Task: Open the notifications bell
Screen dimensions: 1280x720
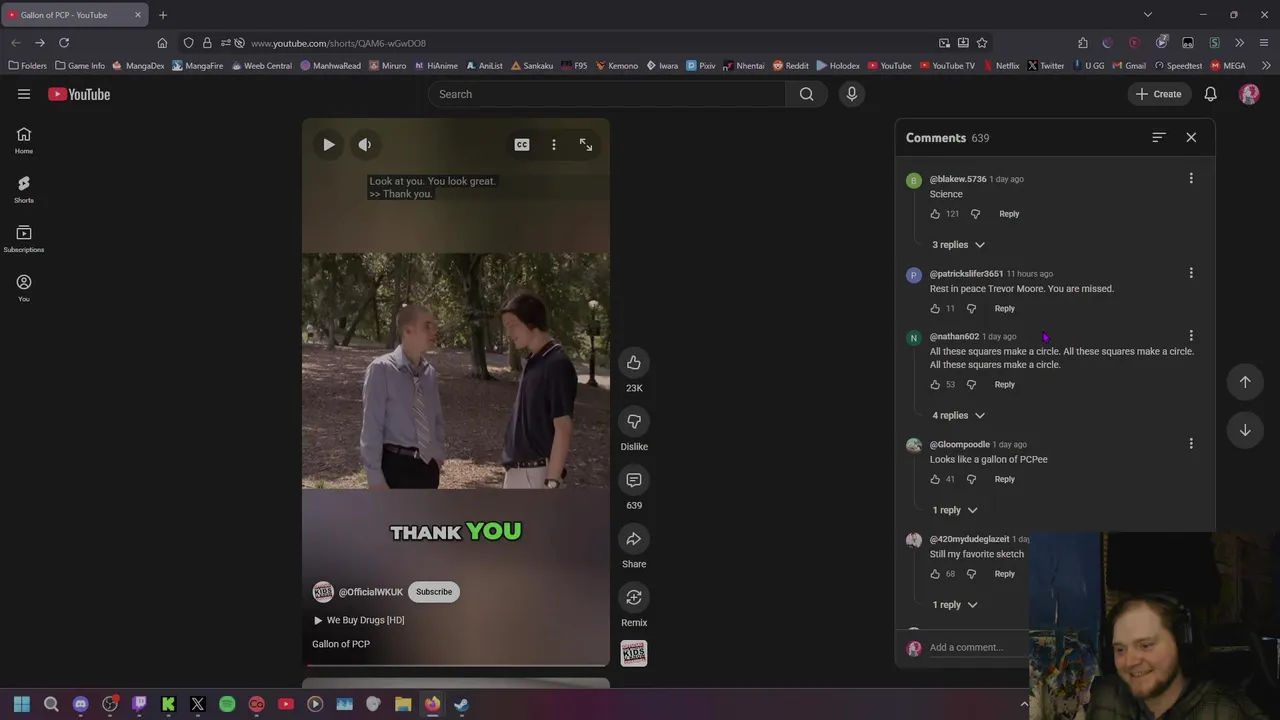Action: pos(1210,94)
